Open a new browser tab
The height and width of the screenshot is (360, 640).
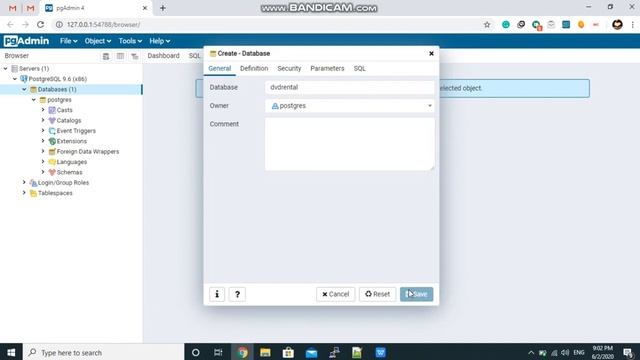(162, 8)
